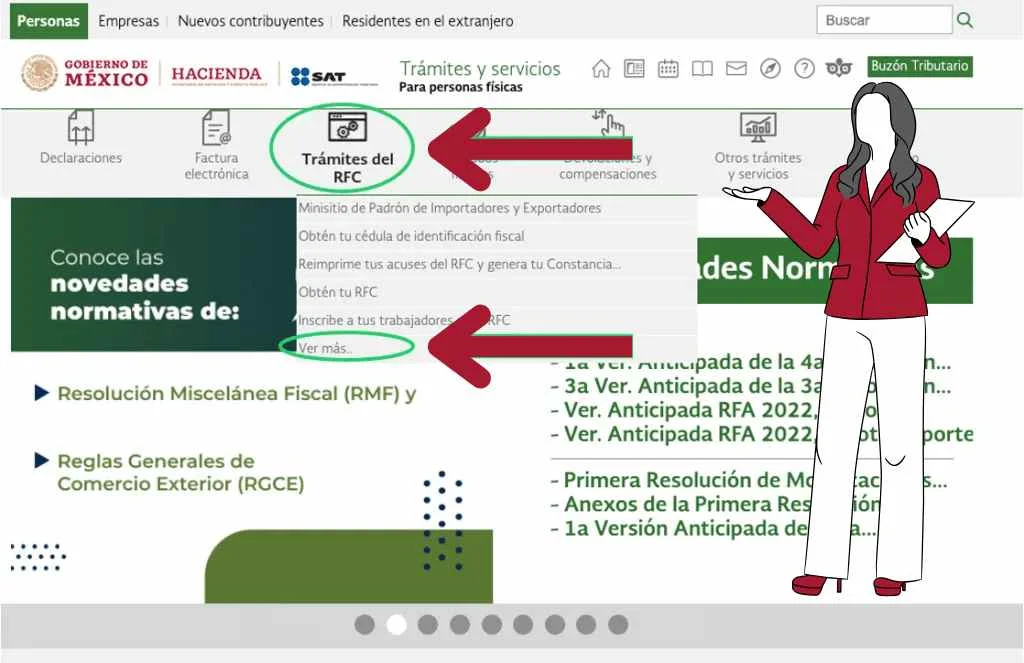This screenshot has height=663, width=1024.
Task: Select Obtén tu RFC entry
Action: (496, 292)
